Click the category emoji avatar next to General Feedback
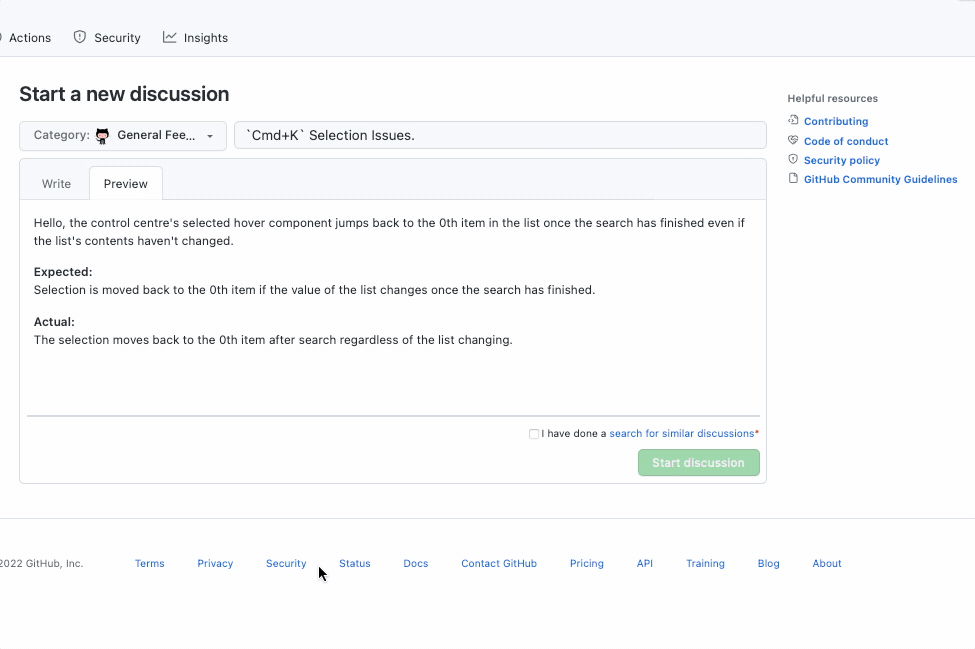The width and height of the screenshot is (975, 649). click(103, 135)
